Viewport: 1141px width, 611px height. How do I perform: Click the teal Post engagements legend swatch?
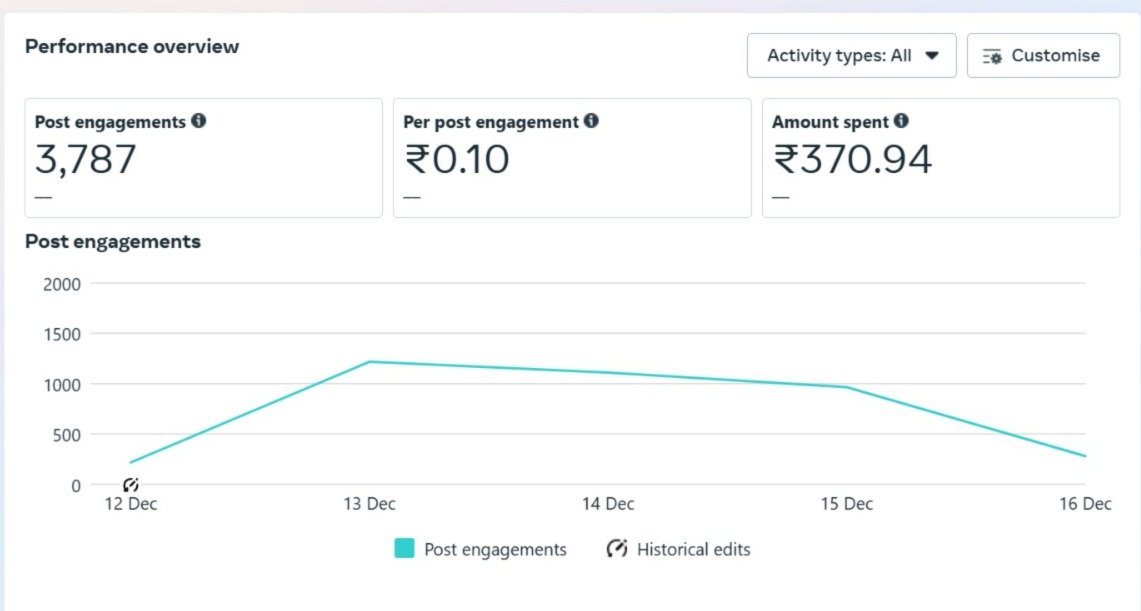point(404,549)
